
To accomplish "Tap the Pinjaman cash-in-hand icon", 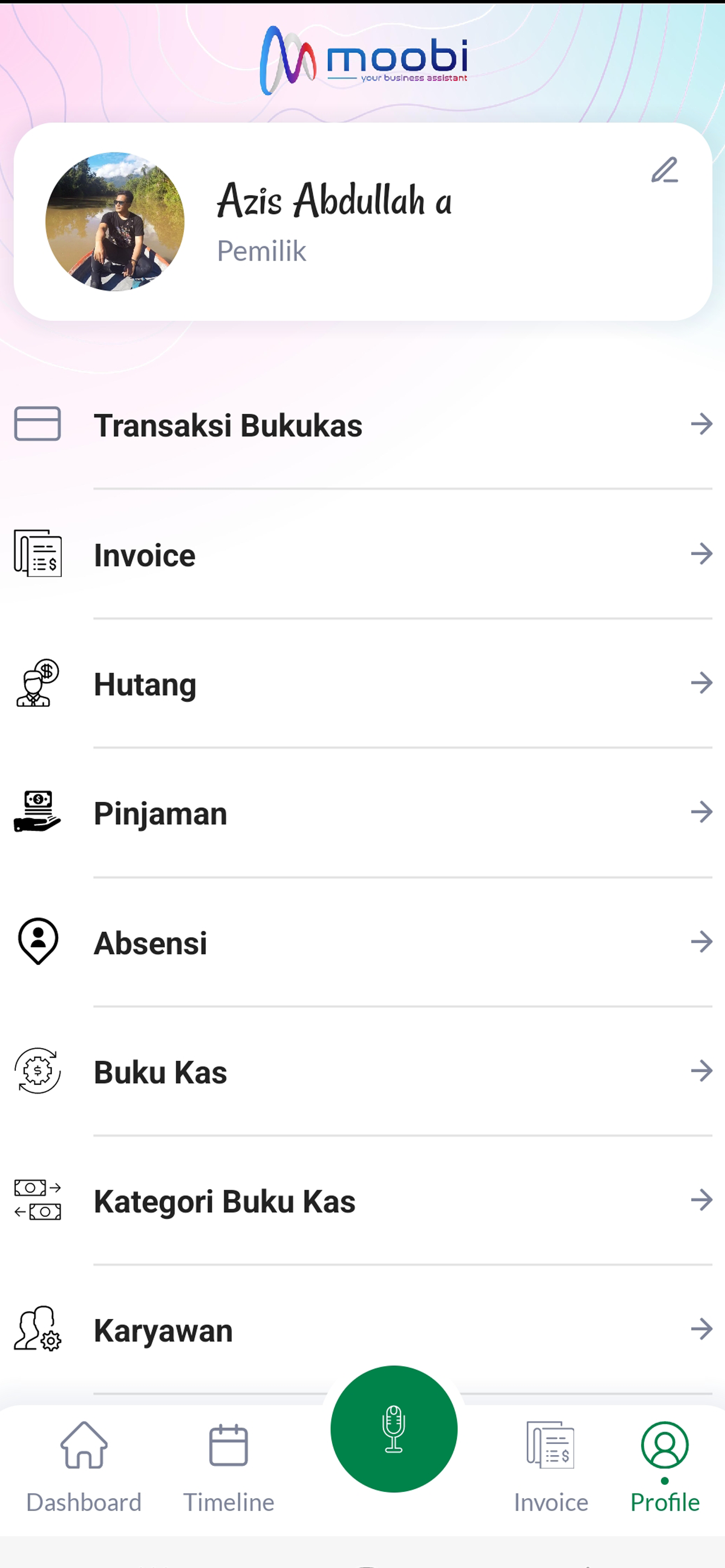I will [37, 812].
